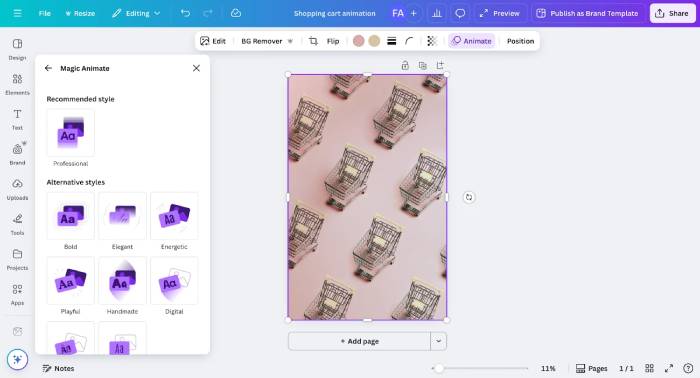Expand the Editing mode dropdown
Image resolution: width=700 pixels, height=378 pixels.
click(136, 13)
